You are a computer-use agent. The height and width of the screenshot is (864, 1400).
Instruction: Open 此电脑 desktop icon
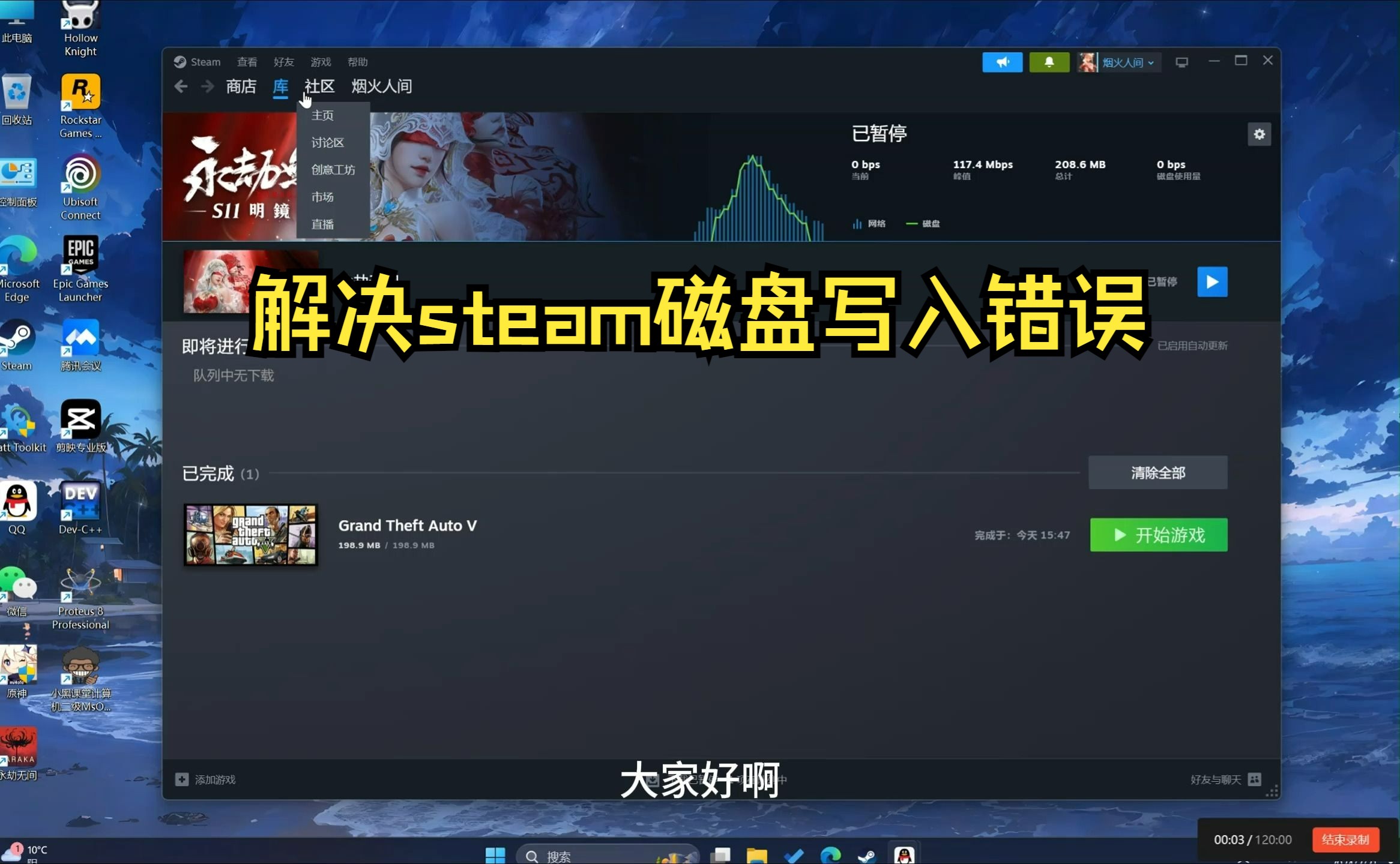[x=17, y=22]
